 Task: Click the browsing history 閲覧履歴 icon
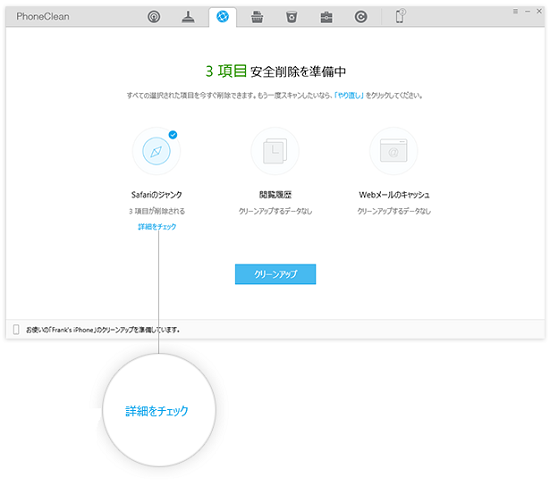(275, 151)
